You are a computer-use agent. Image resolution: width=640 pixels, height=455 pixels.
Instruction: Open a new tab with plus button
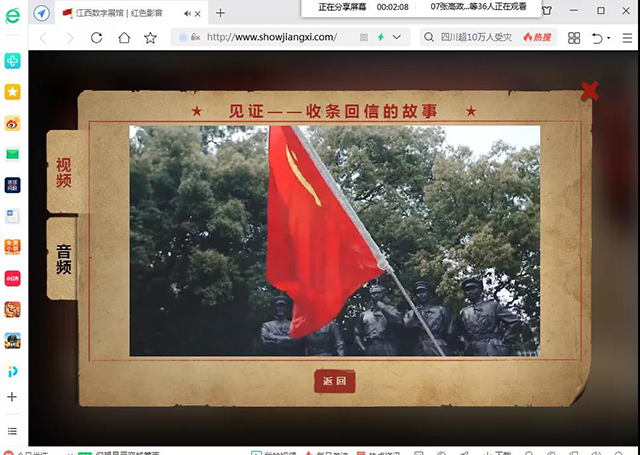pyautogui.click(x=220, y=12)
